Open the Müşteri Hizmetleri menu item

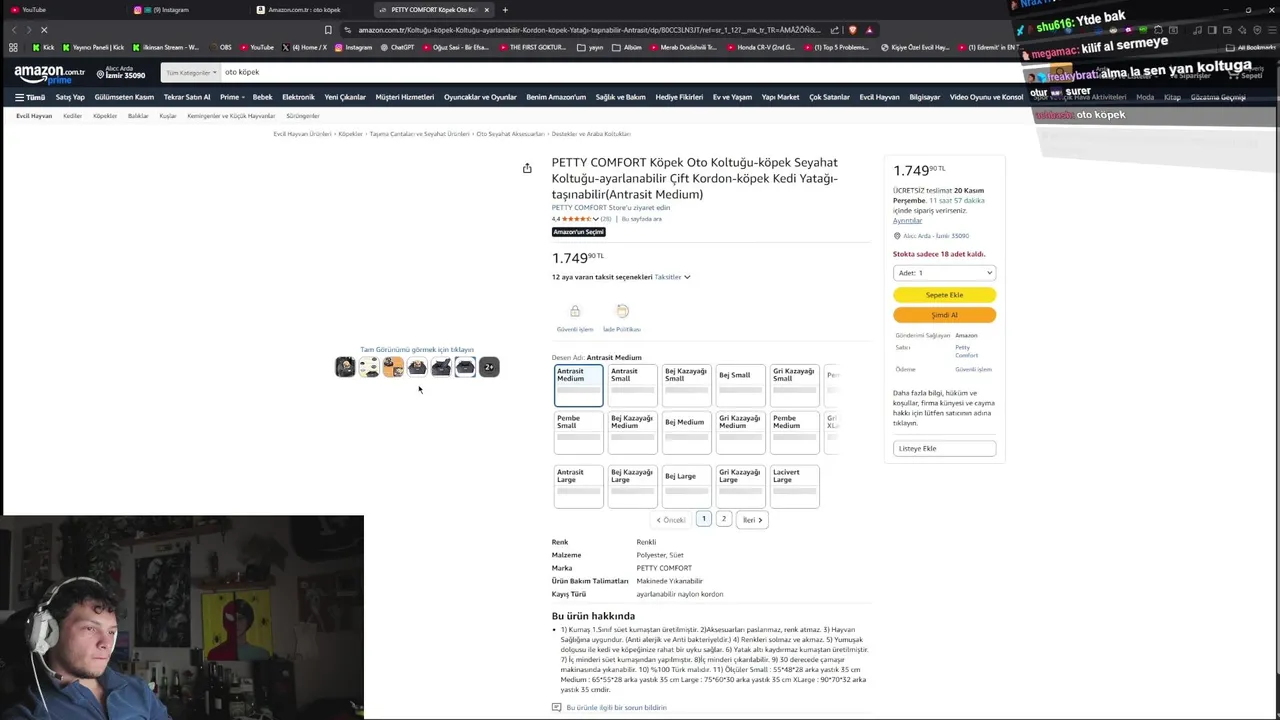[405, 97]
